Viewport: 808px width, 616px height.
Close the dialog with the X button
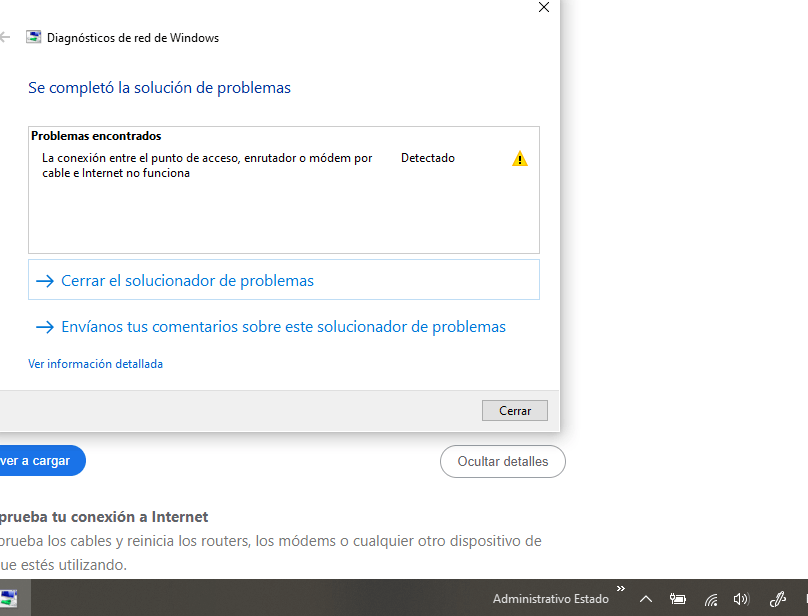(x=544, y=7)
